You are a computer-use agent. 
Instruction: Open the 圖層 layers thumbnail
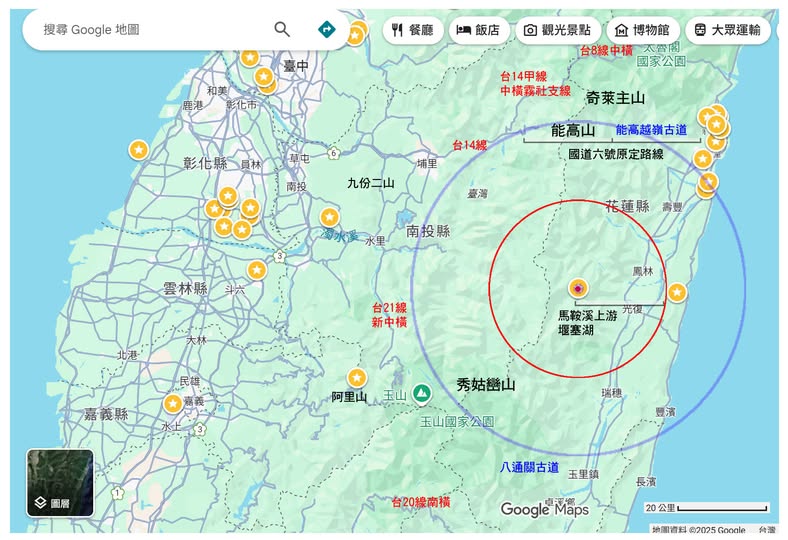[x=60, y=483]
